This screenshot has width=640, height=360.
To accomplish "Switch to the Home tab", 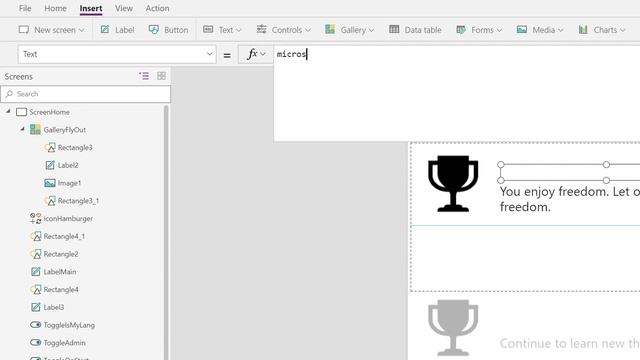I will [55, 8].
